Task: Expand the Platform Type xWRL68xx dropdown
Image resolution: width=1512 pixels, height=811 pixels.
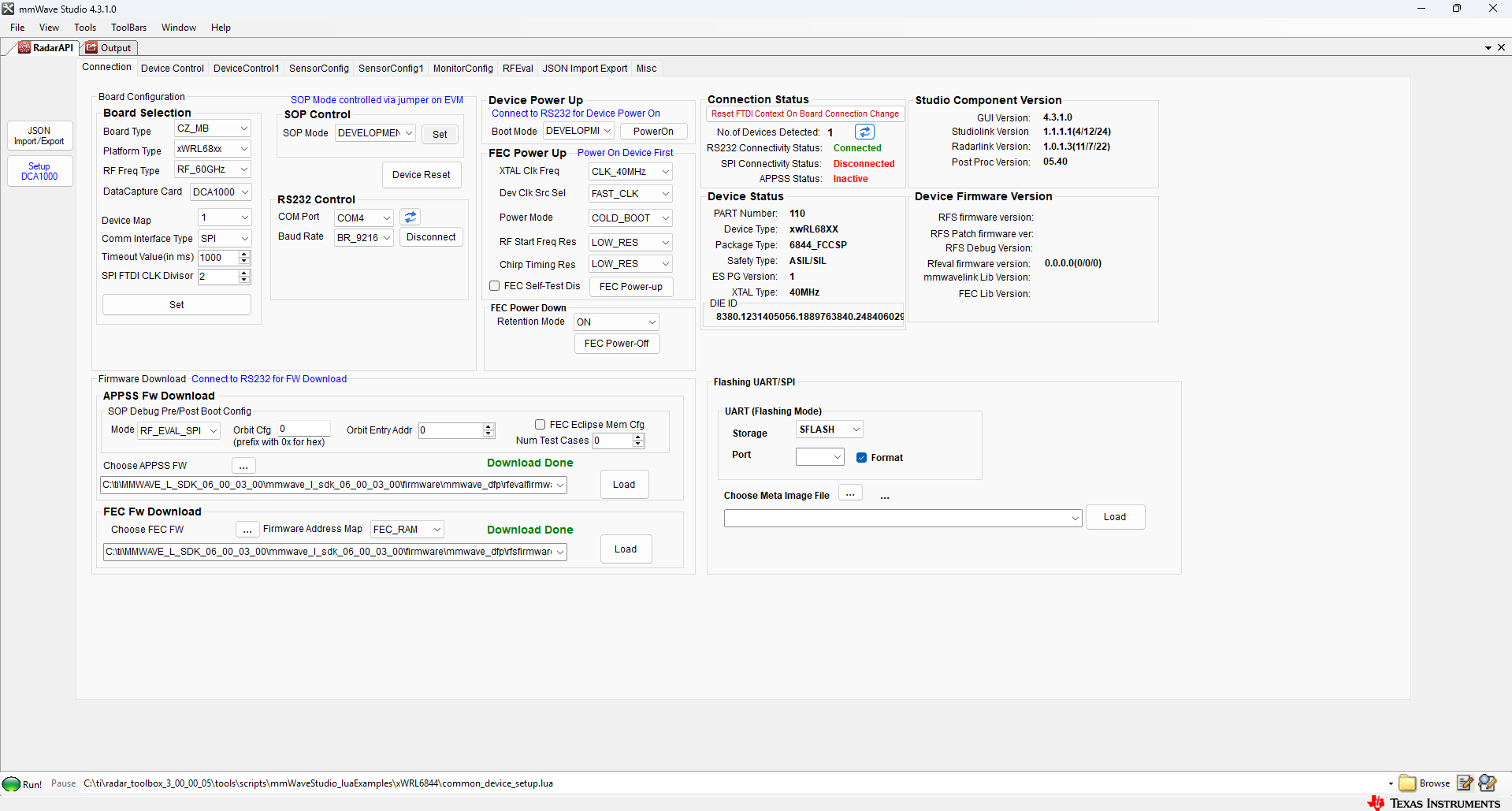Action: pos(212,149)
